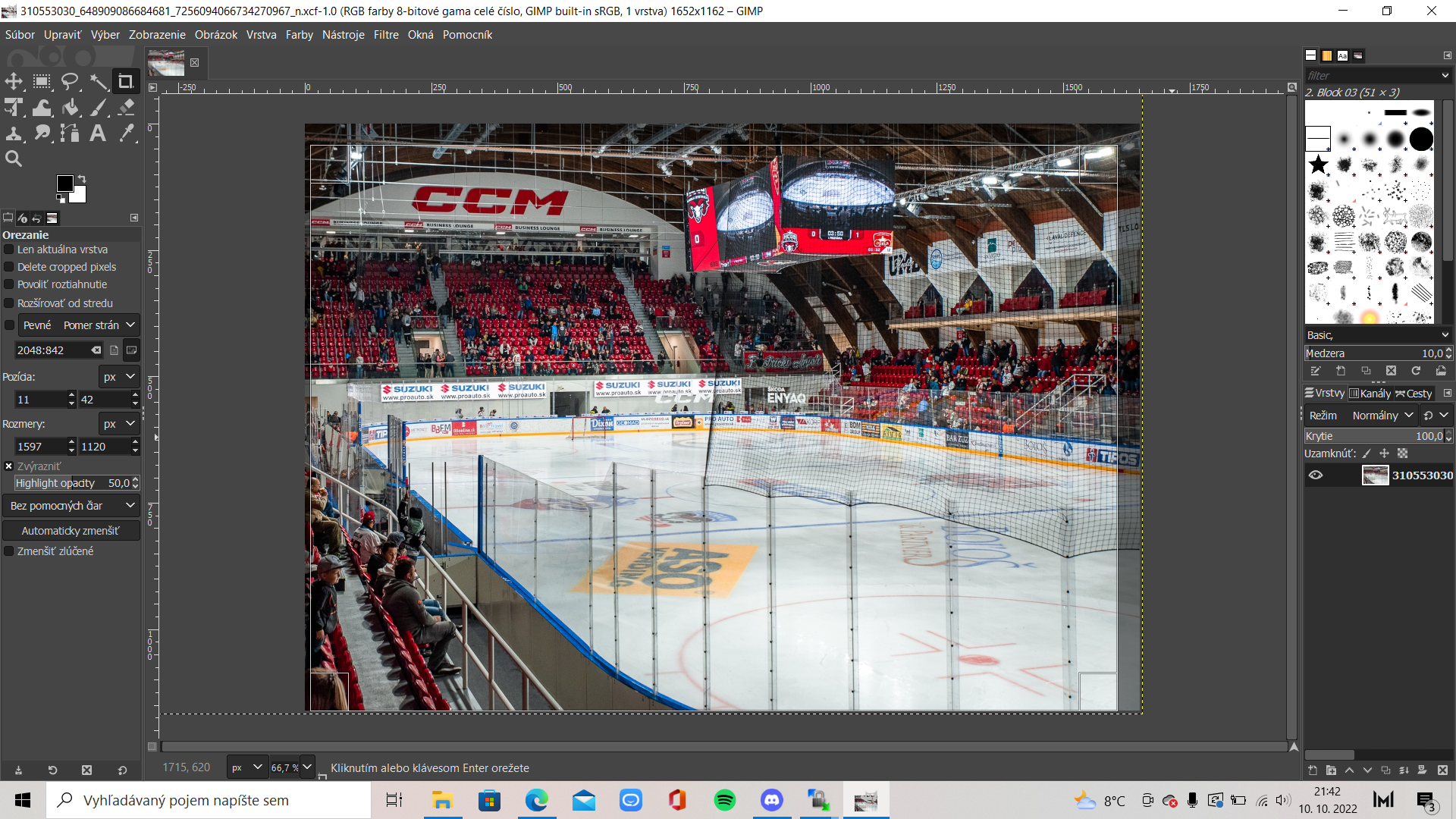Screen dimensions: 1456x819
Task: Open the Farby menu
Action: click(x=300, y=35)
